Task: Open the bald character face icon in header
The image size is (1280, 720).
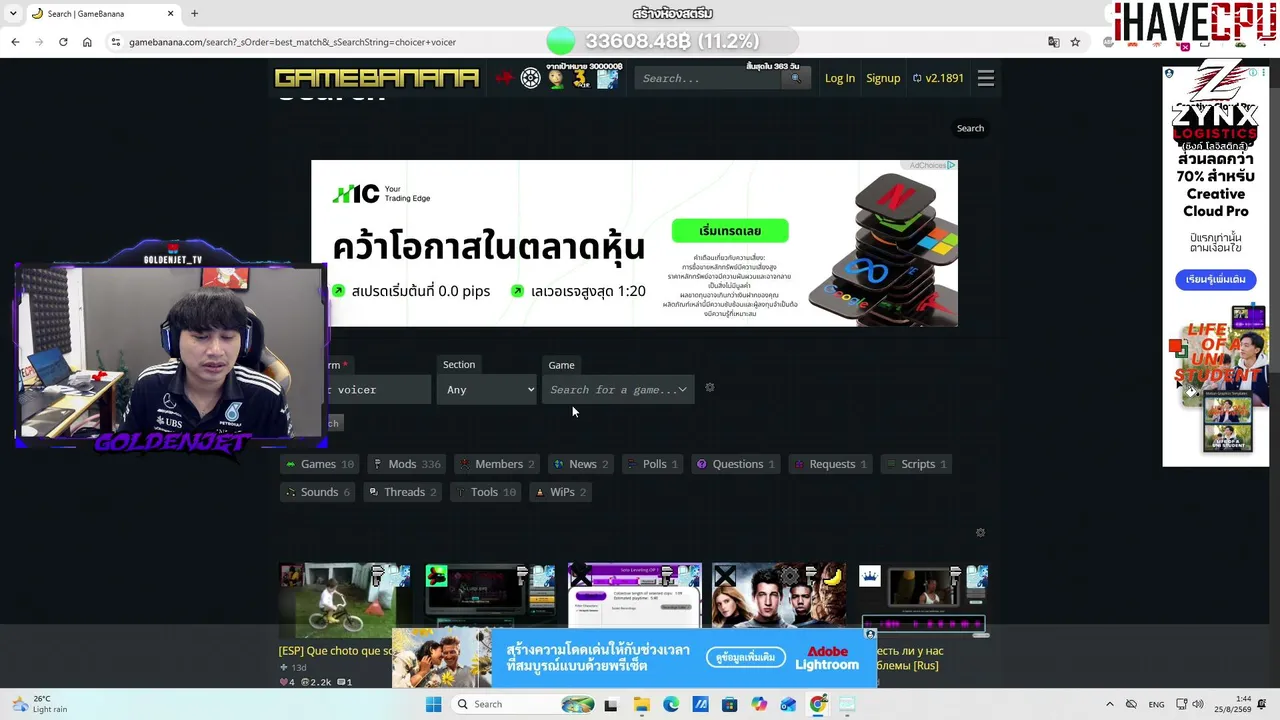Action: pyautogui.click(x=556, y=78)
